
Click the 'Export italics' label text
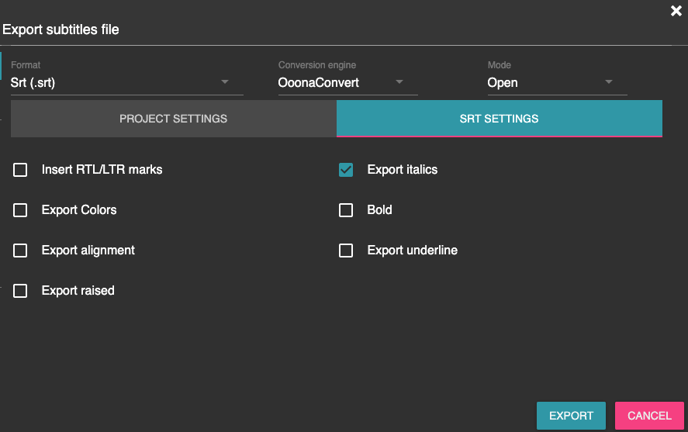pos(402,170)
